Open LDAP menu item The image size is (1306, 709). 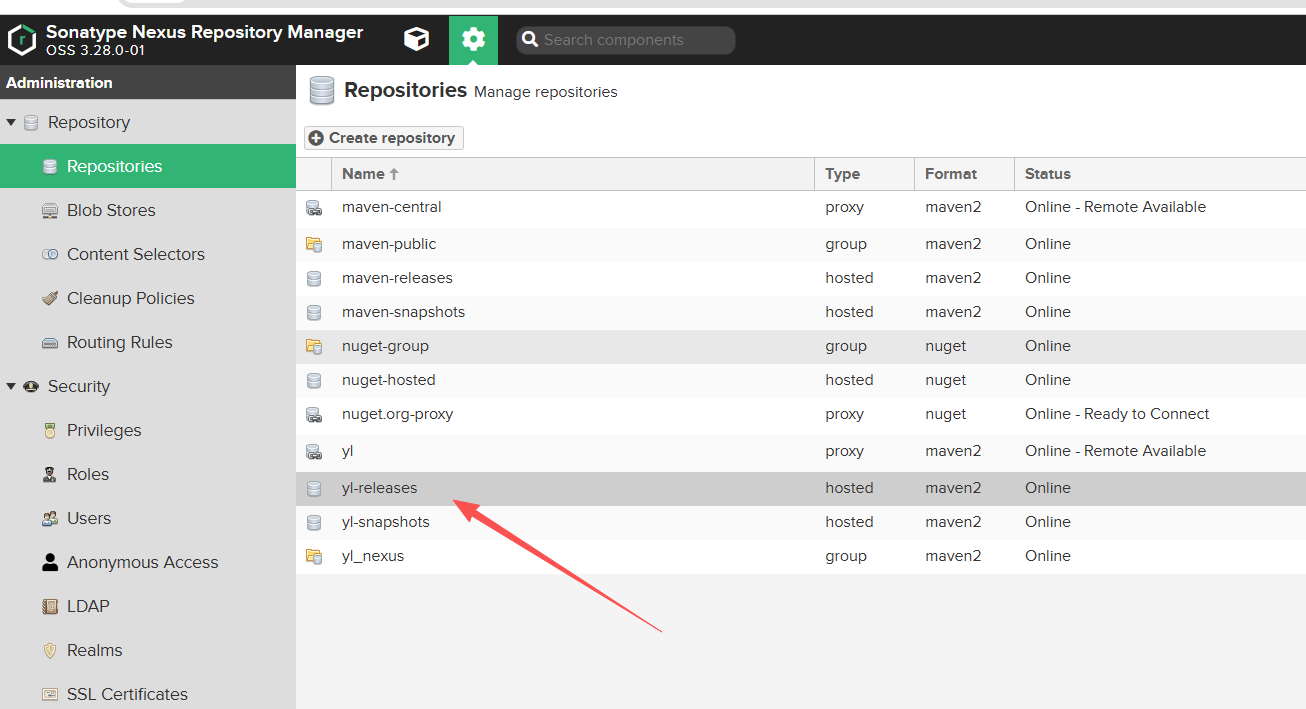148,606
